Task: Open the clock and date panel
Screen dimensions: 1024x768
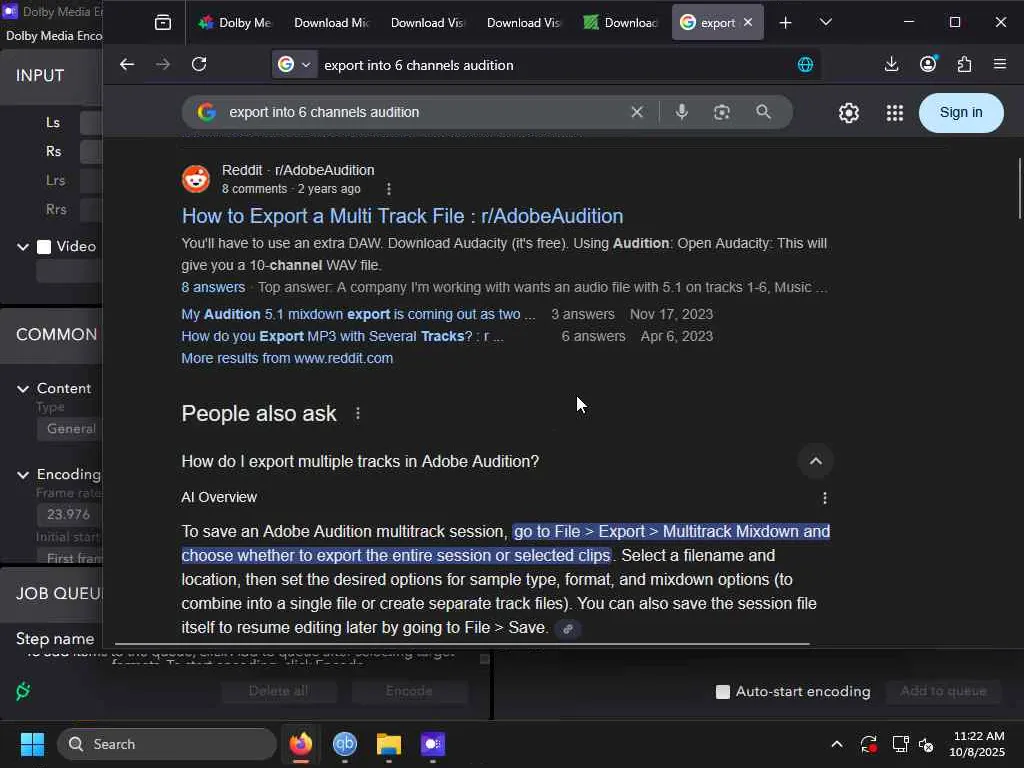Action: click(977, 744)
